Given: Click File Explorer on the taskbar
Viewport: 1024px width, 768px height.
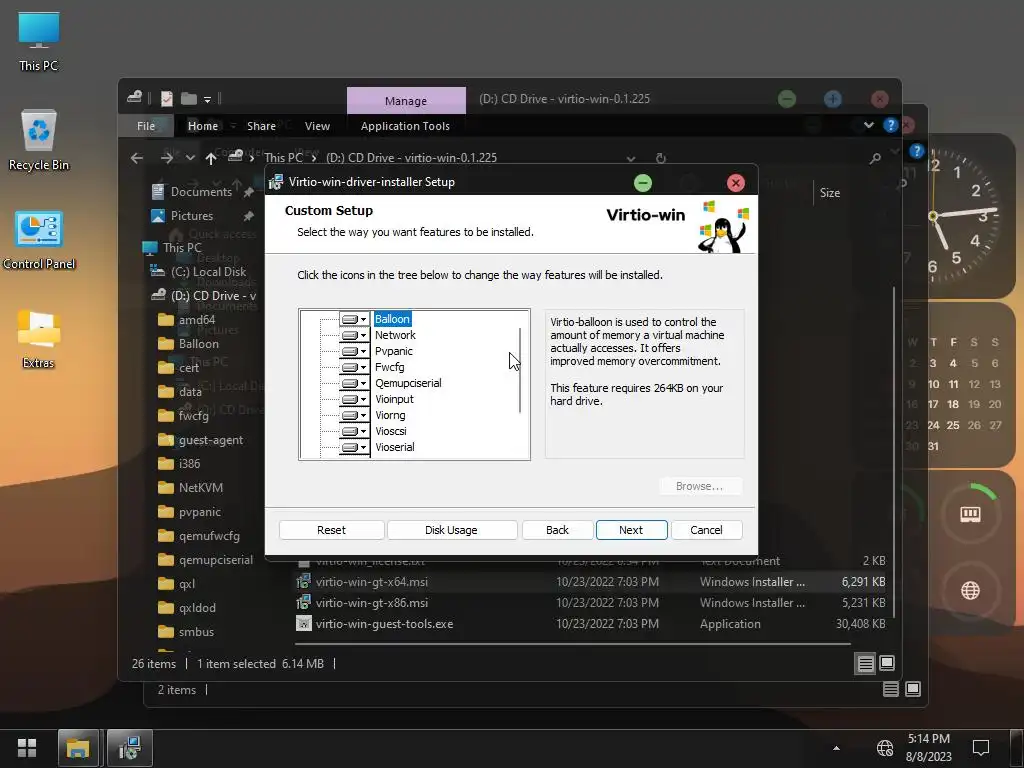Looking at the screenshot, I should (78, 748).
